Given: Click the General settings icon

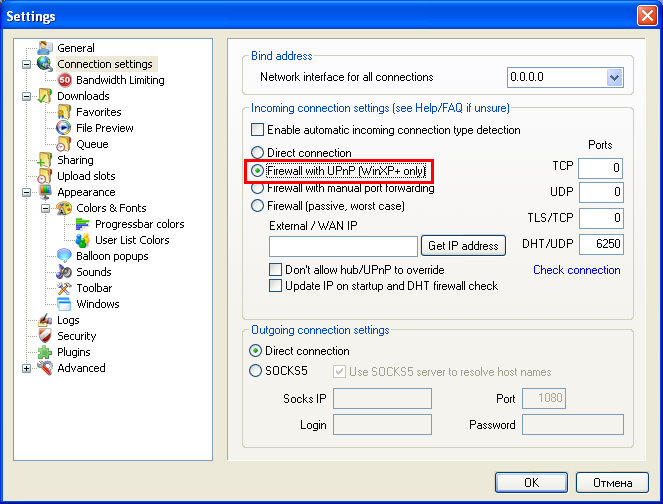Looking at the screenshot, I should (x=45, y=48).
